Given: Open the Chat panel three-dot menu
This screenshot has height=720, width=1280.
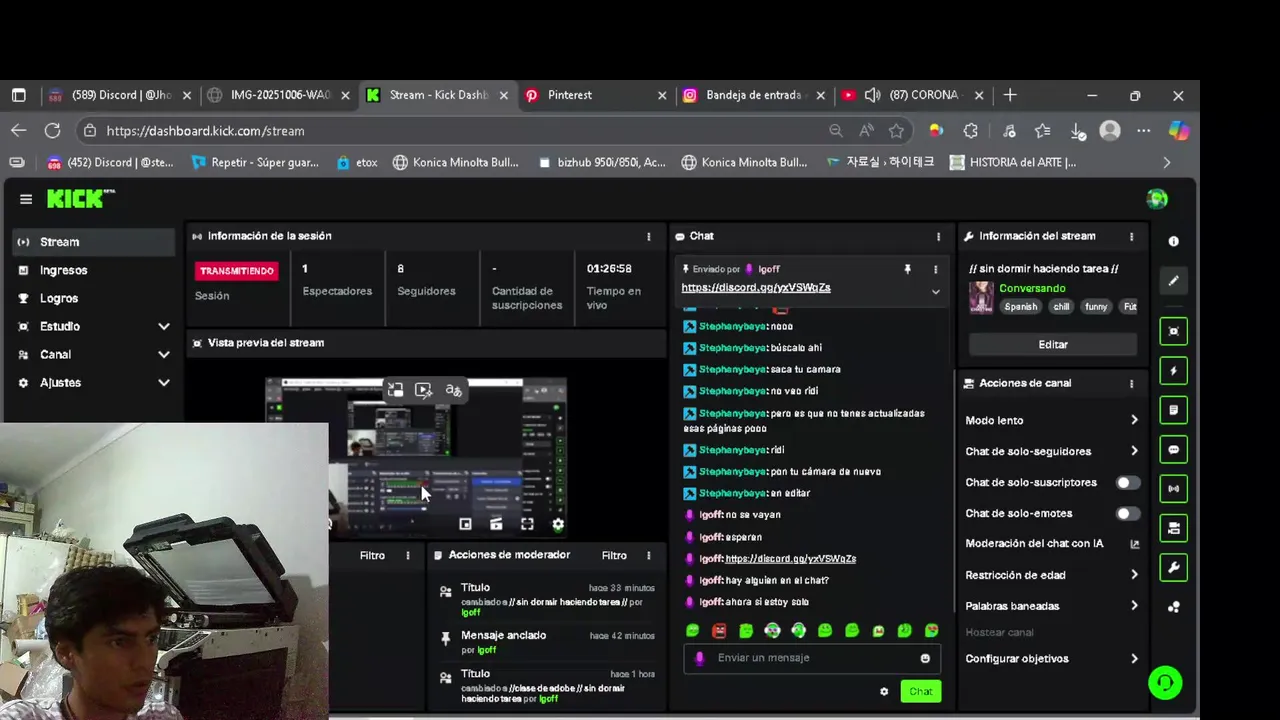Looking at the screenshot, I should click(938, 237).
